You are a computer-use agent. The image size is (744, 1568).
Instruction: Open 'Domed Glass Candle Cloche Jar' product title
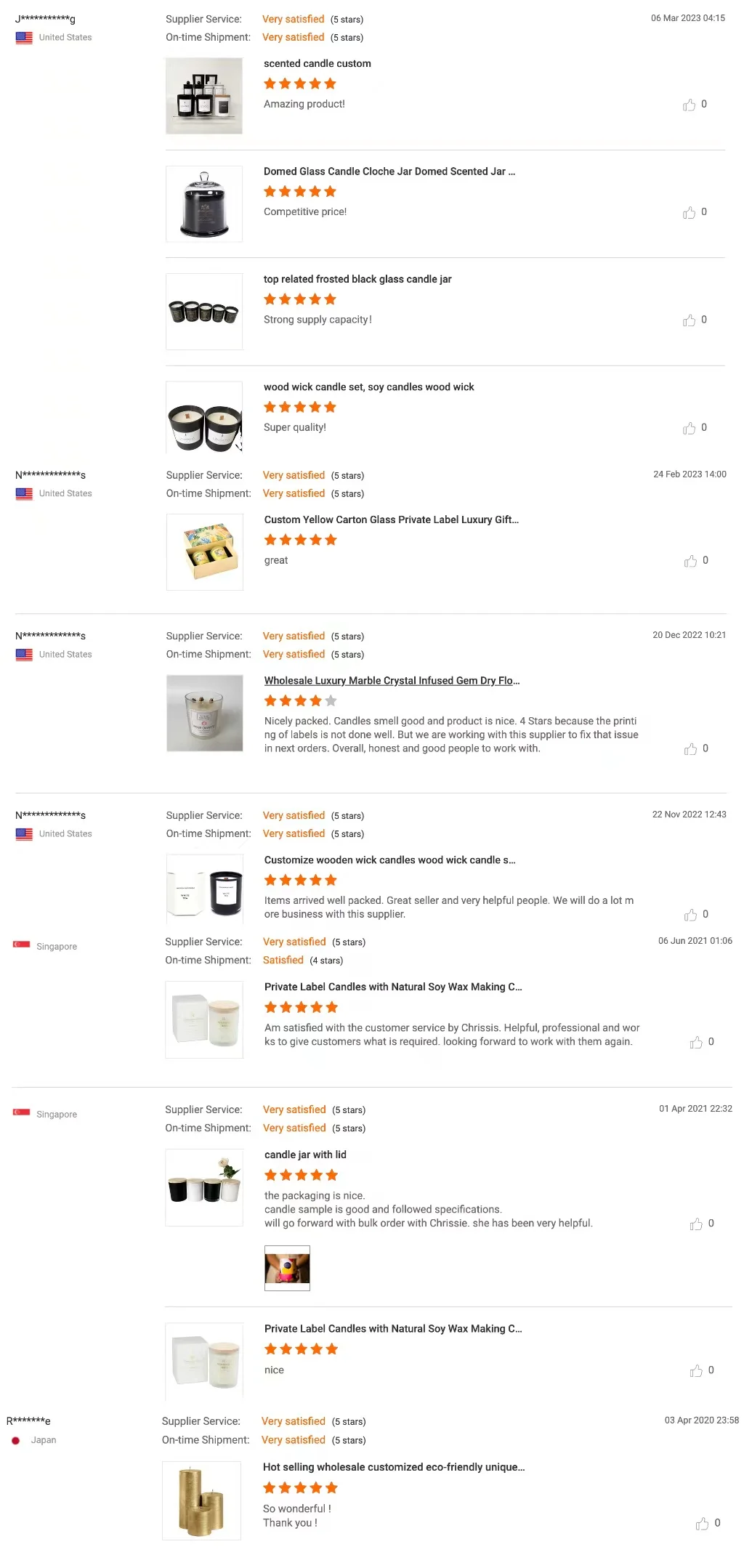click(389, 171)
